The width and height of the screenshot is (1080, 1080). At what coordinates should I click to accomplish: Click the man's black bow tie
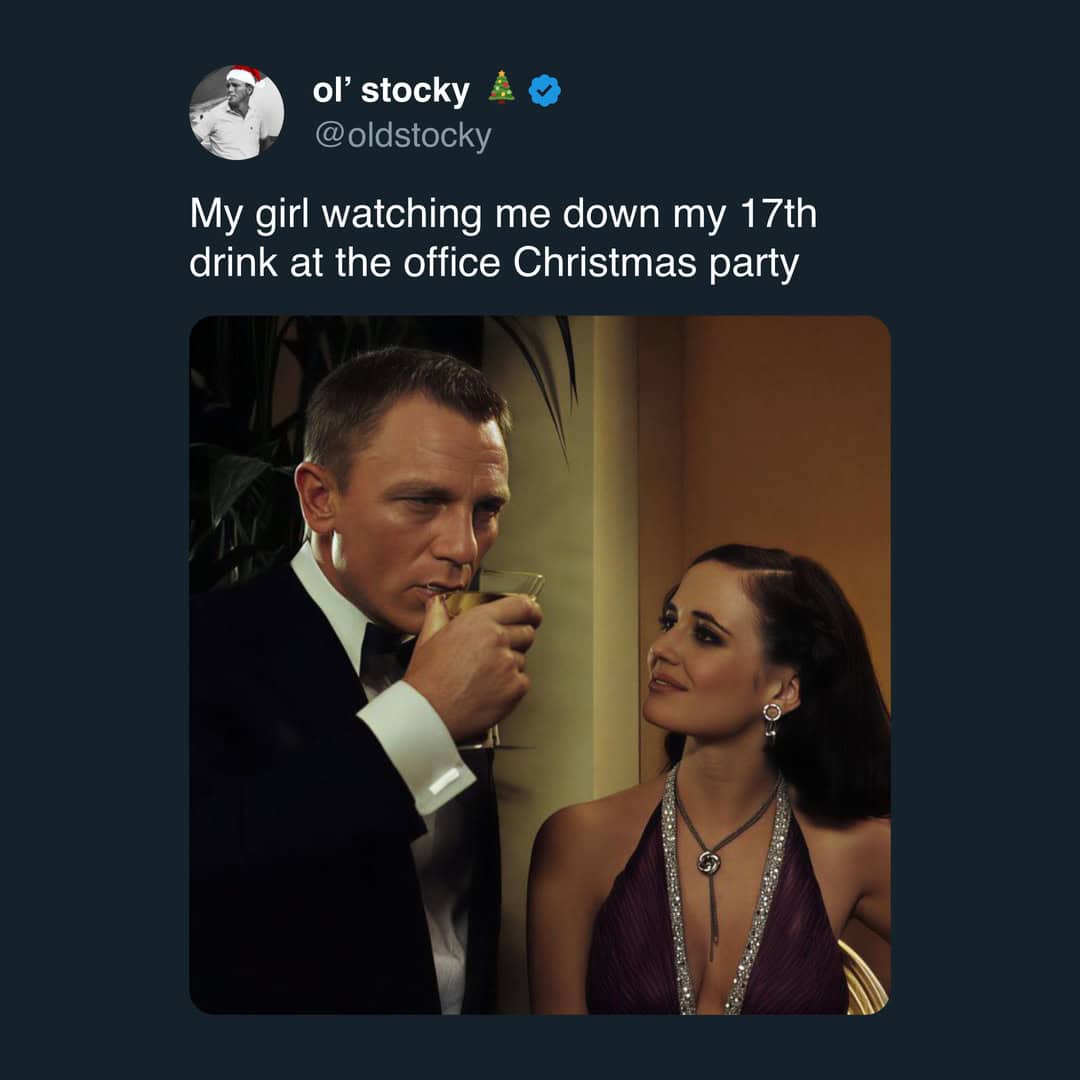point(386,650)
